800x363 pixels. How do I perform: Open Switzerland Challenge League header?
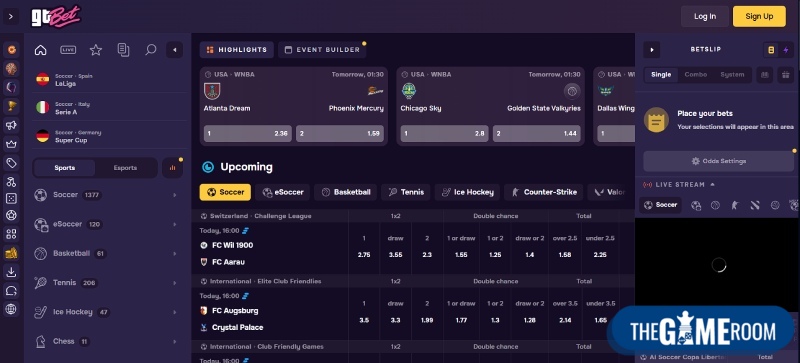pos(261,216)
